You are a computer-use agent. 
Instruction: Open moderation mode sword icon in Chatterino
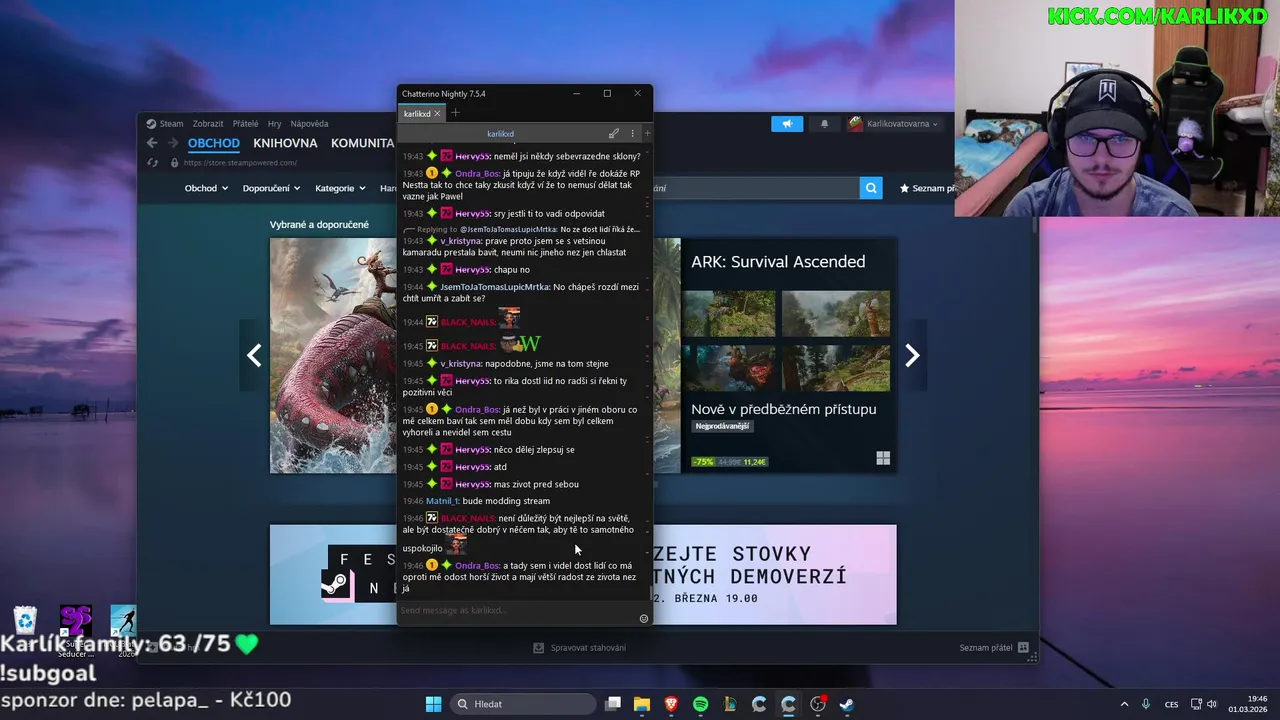(613, 133)
